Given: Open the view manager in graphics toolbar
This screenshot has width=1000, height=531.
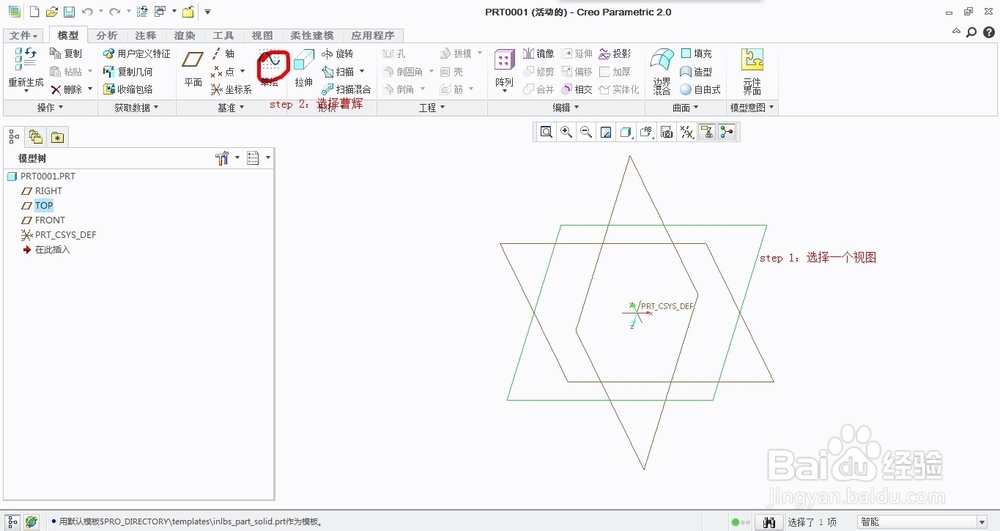Looking at the screenshot, I should point(666,132).
